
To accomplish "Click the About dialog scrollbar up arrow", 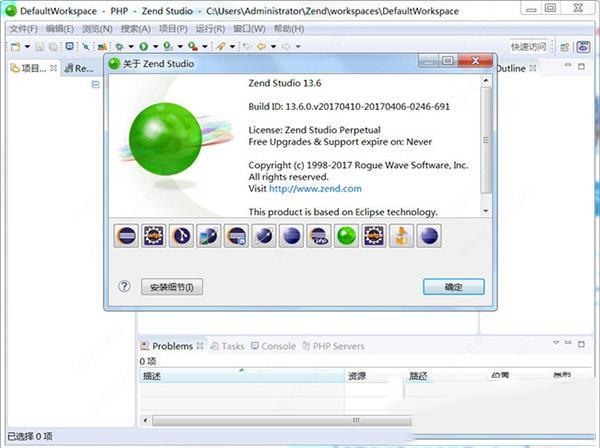I will (x=486, y=81).
